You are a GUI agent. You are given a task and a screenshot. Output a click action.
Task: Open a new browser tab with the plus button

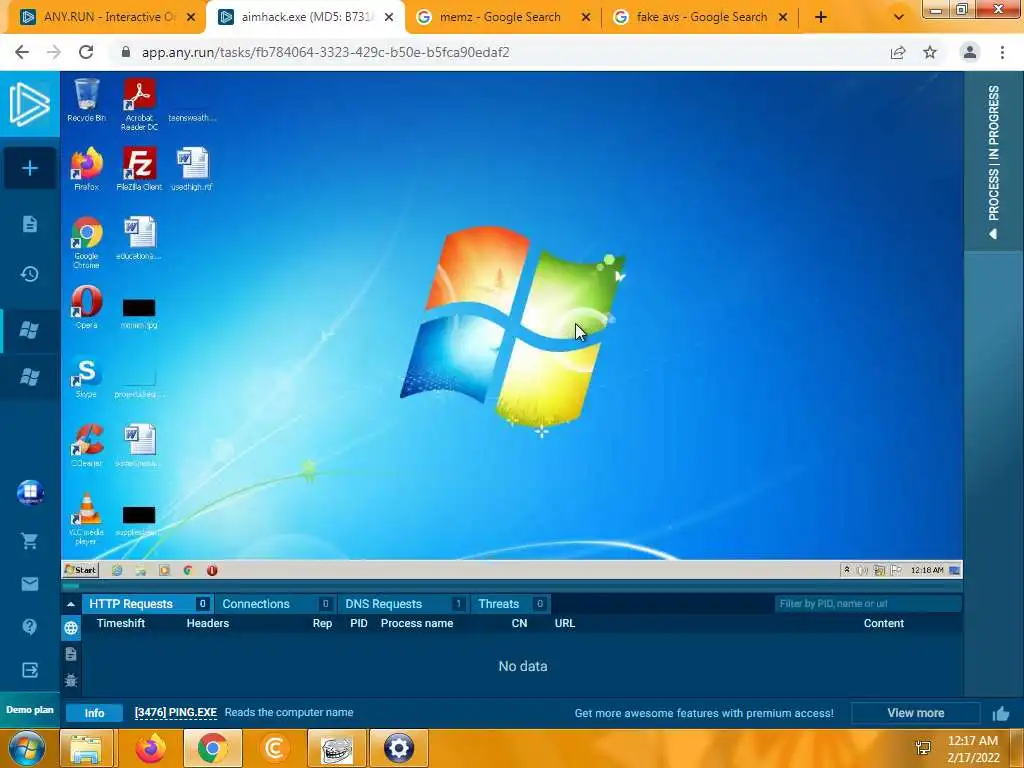[821, 17]
